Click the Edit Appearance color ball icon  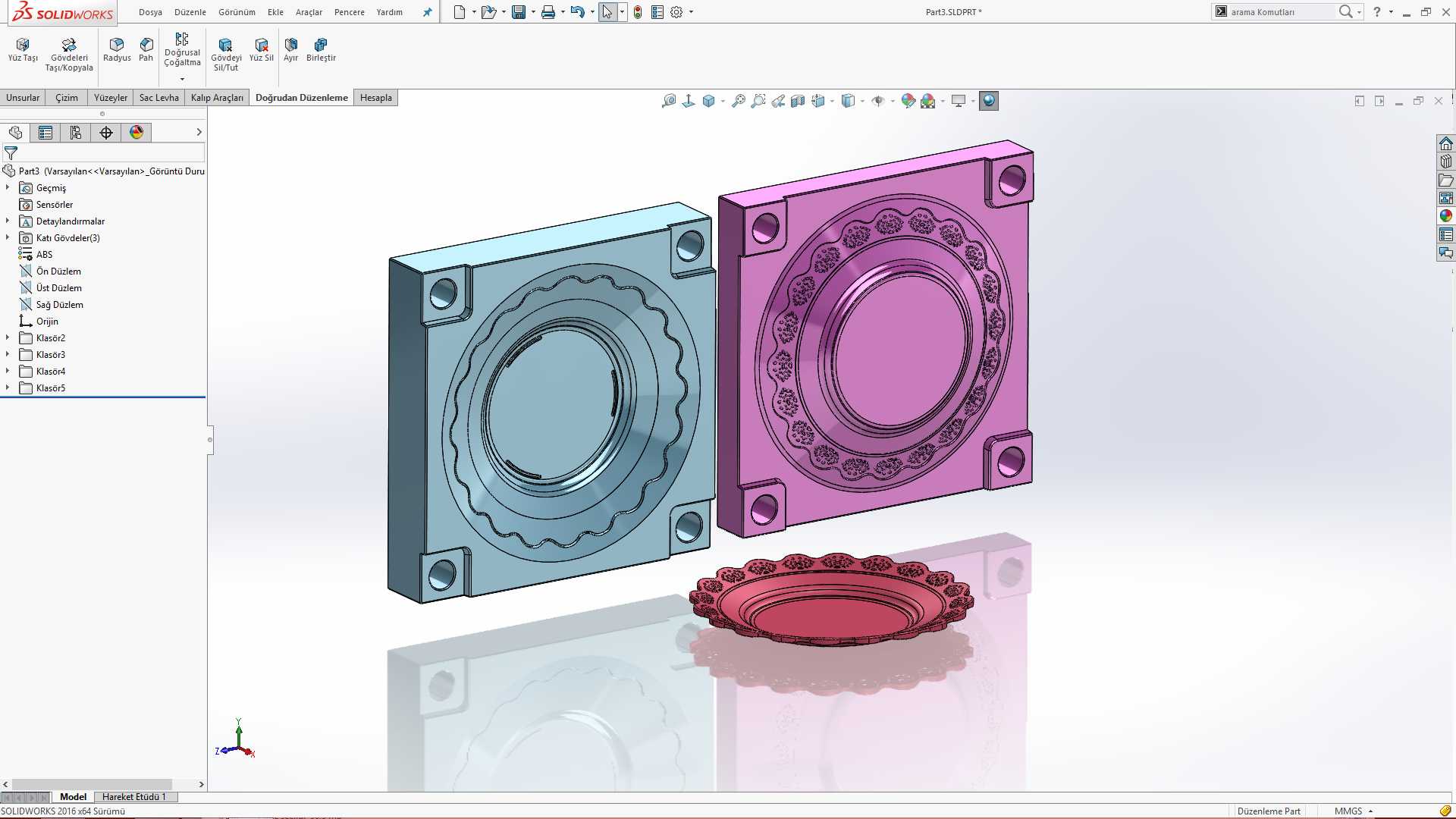(x=908, y=101)
